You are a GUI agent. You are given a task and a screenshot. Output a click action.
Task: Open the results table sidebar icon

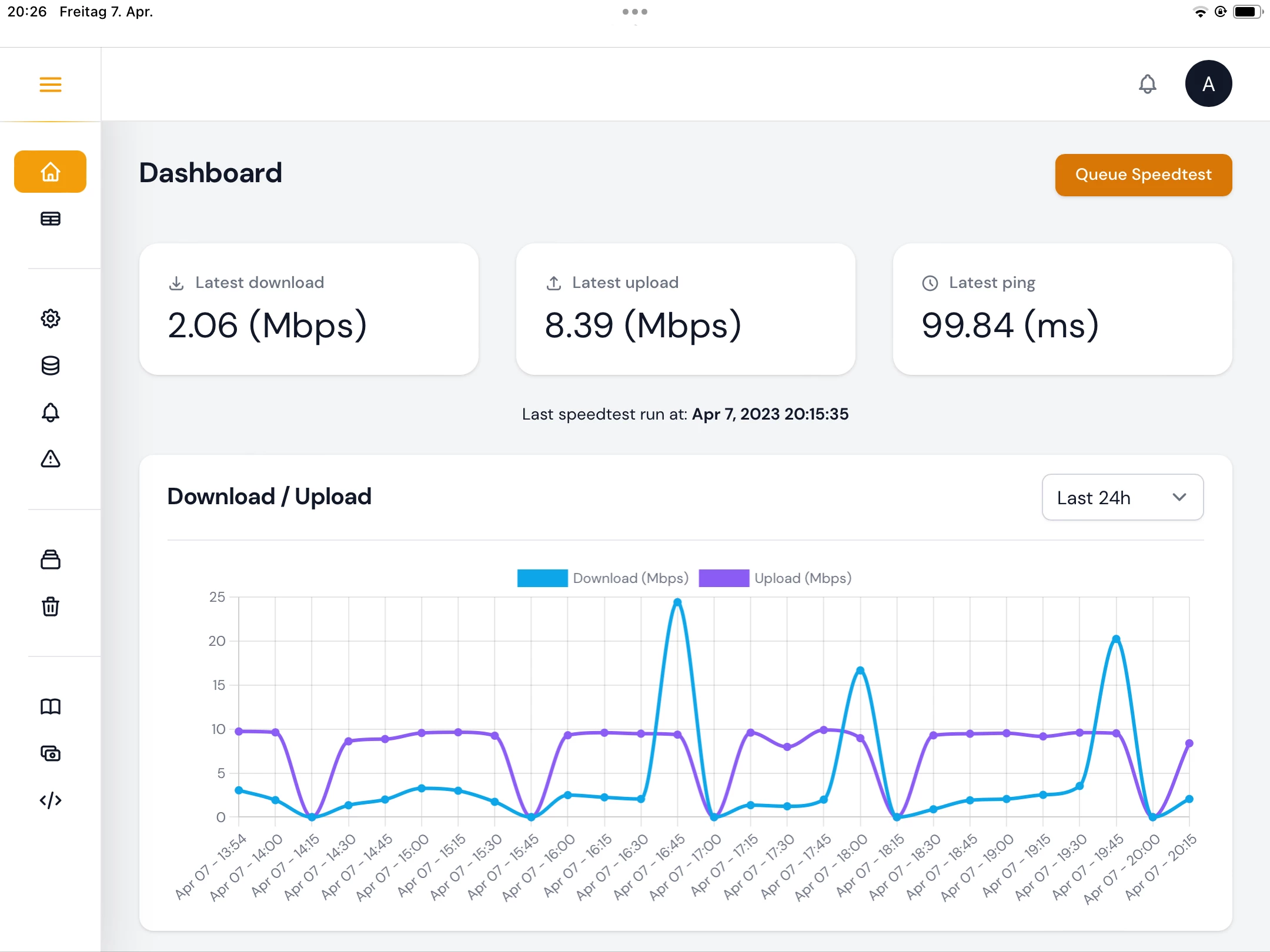pyautogui.click(x=51, y=219)
